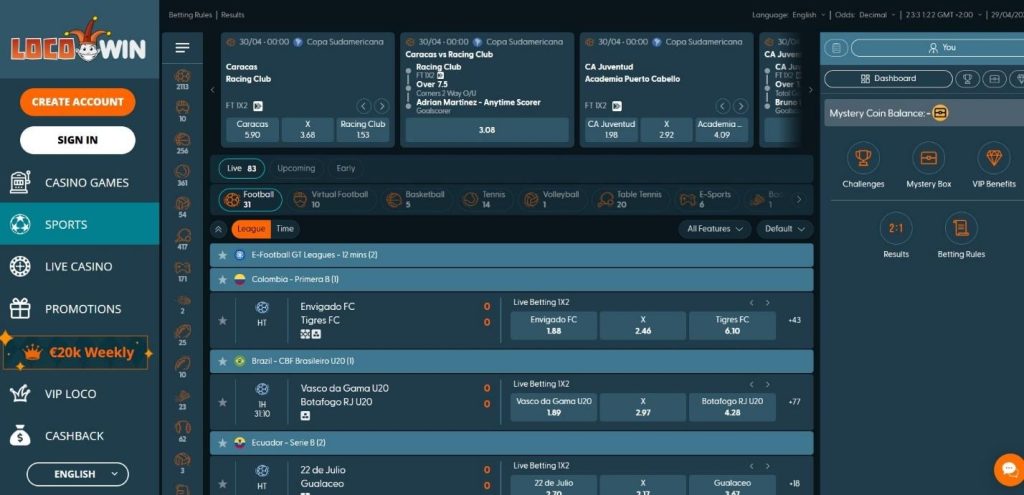Screen dimensions: 1024x495
Task: Open Challenges trophy icon
Action: coord(863,158)
